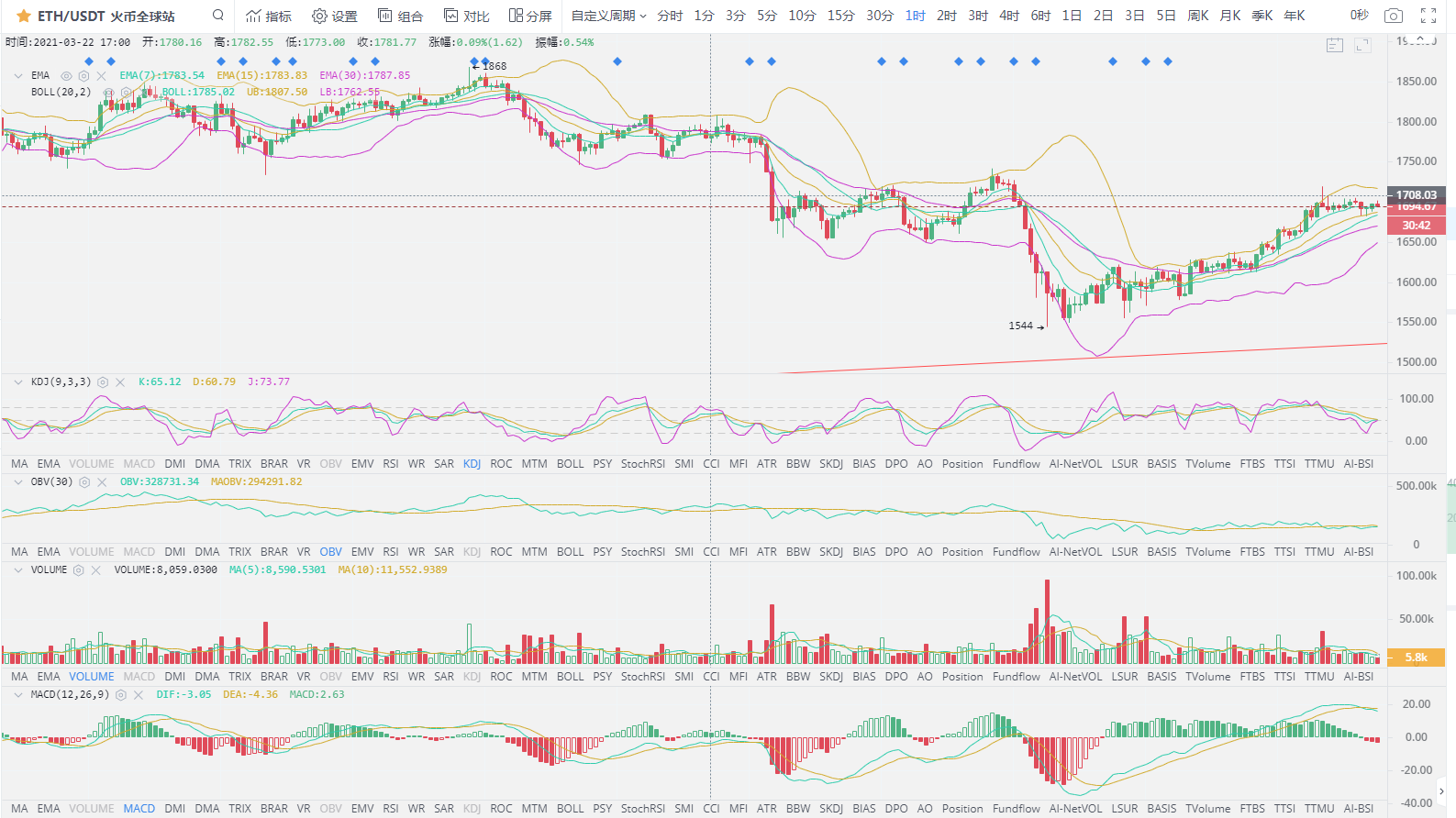Open VOLUME indicator settings icon

tap(79, 570)
